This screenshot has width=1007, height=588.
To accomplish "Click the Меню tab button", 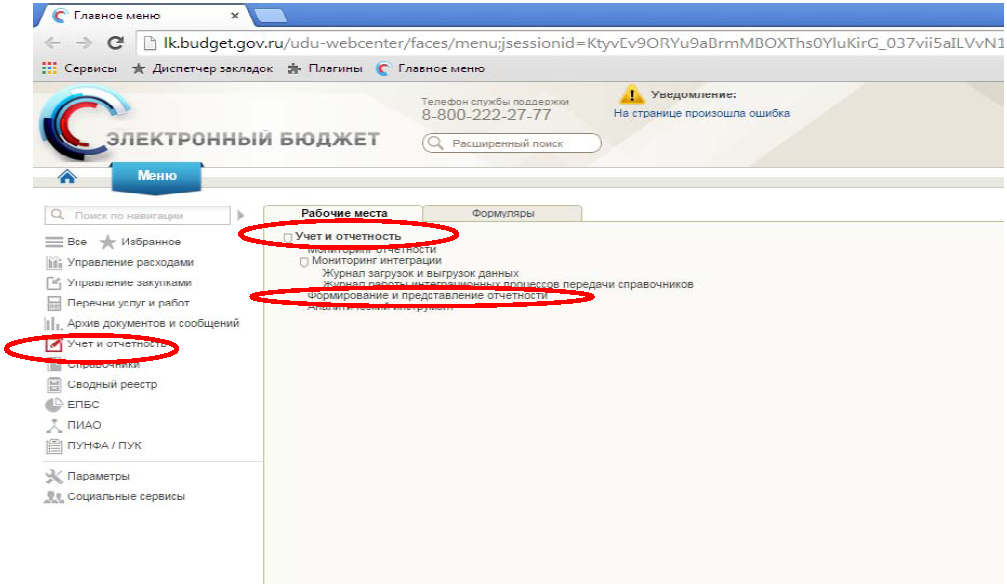I will click(156, 176).
